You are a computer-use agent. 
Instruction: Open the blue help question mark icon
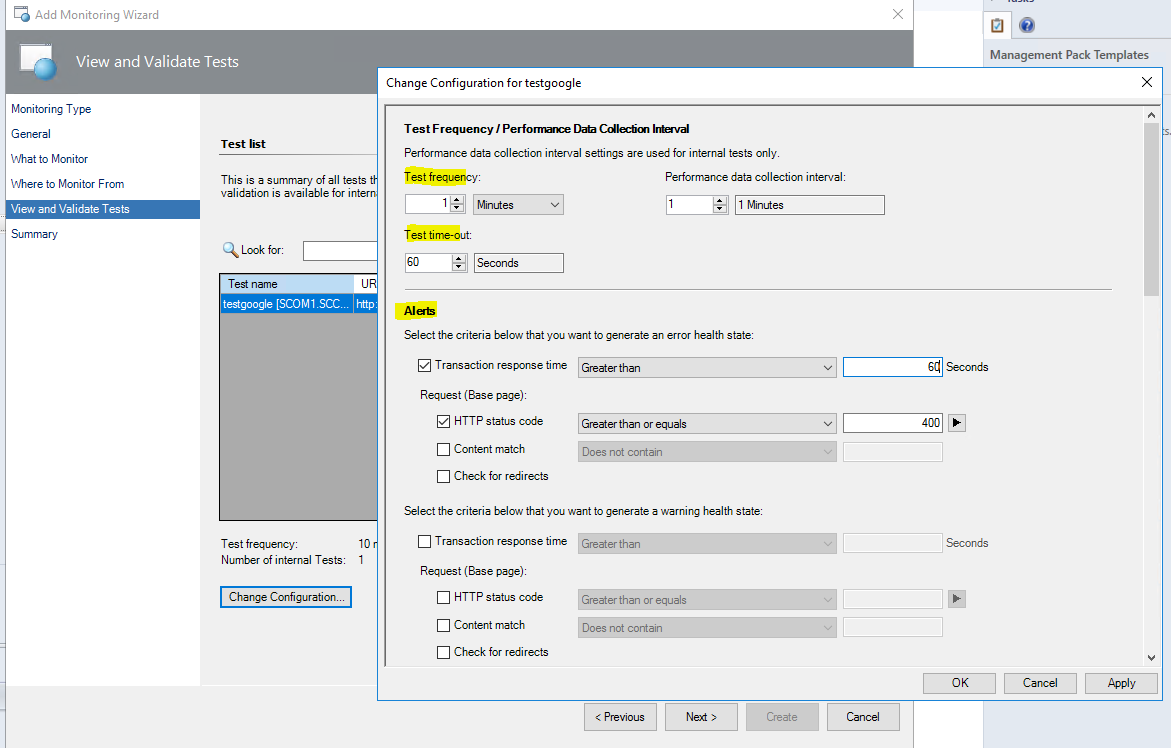tap(1027, 25)
